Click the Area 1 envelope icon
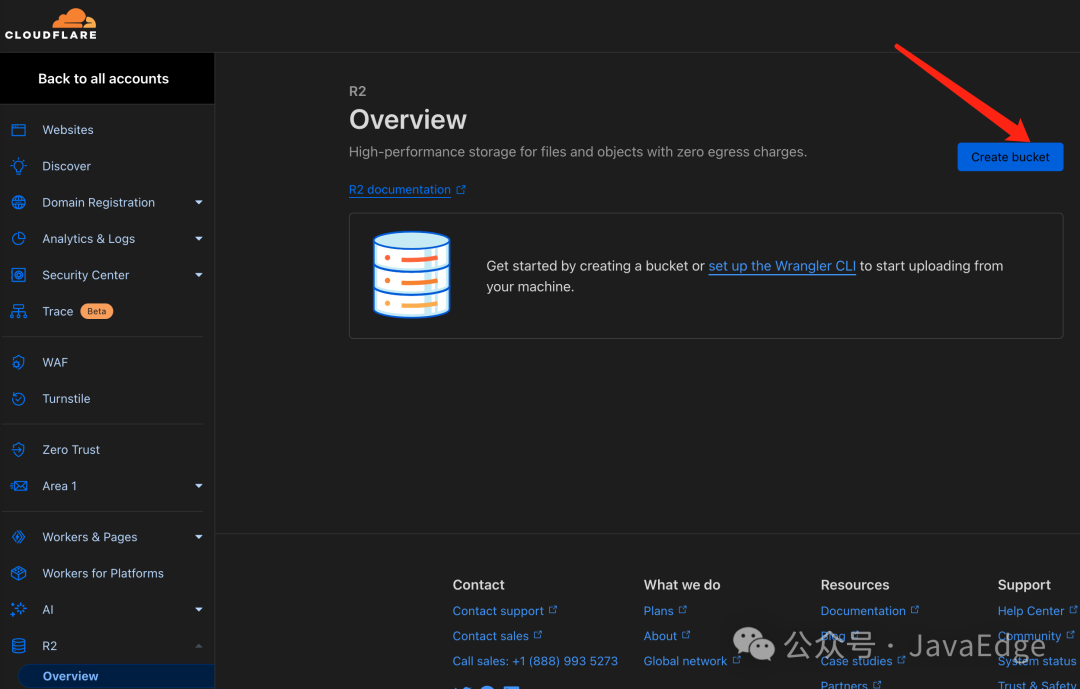Viewport: 1080px width, 689px height. [19, 486]
